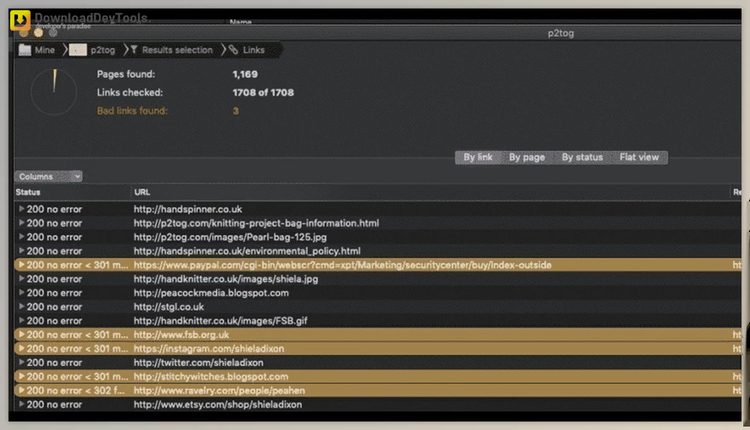This screenshot has width=750, height=430.
Task: Click the Results selection filter icon
Action: tap(134, 49)
